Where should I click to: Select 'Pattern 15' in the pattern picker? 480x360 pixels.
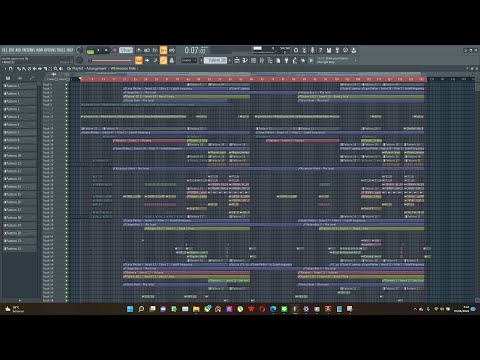20,194
